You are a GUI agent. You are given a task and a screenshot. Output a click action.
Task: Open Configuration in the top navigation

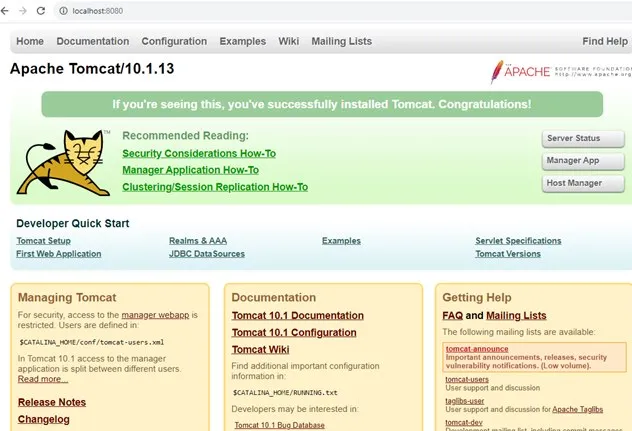pos(174,41)
